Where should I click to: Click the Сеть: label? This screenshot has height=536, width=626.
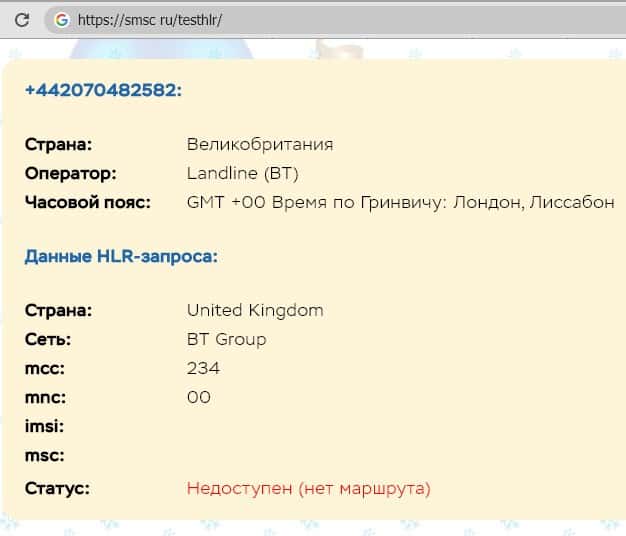(48, 340)
